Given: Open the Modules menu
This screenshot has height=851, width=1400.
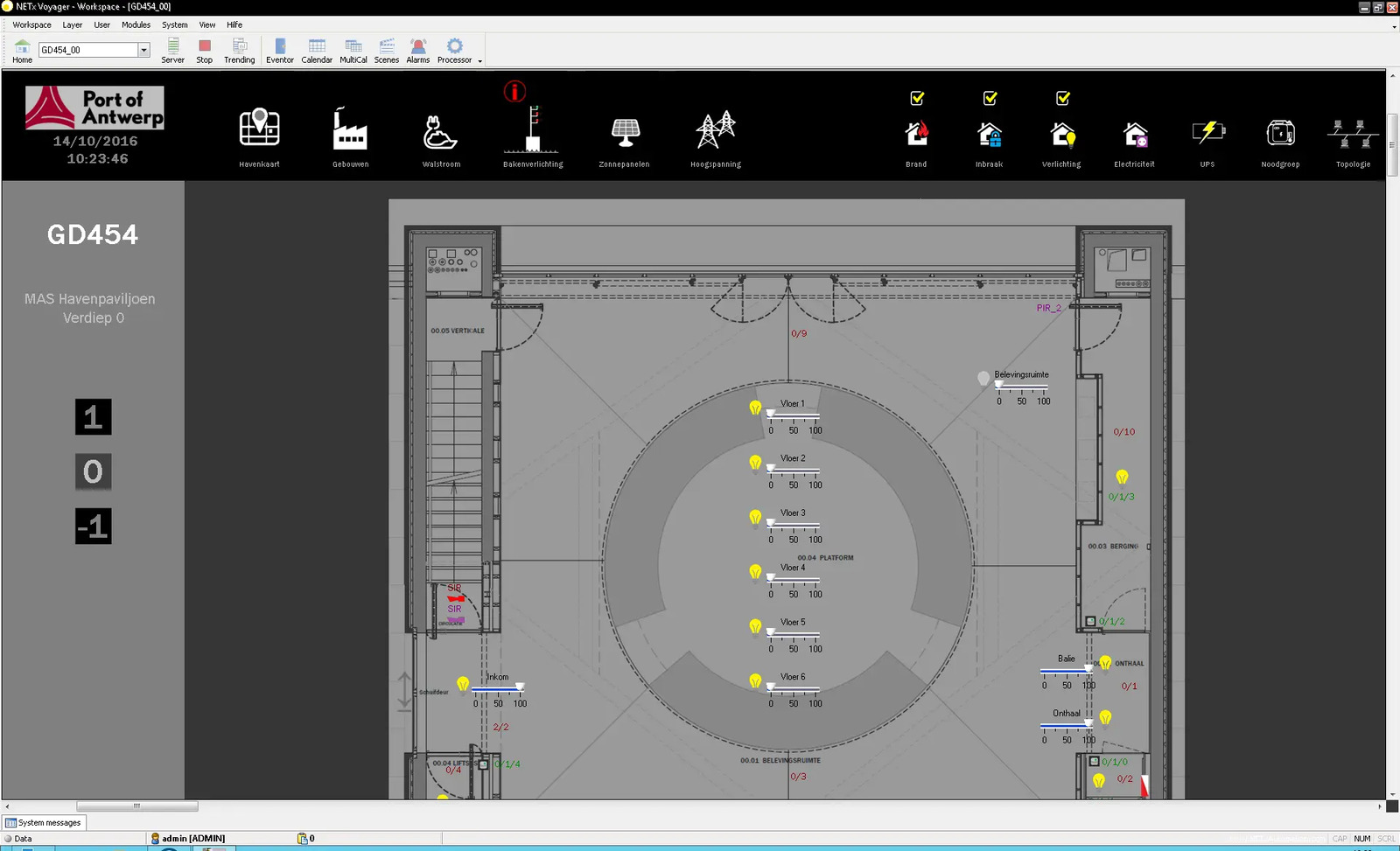Looking at the screenshot, I should [x=136, y=24].
